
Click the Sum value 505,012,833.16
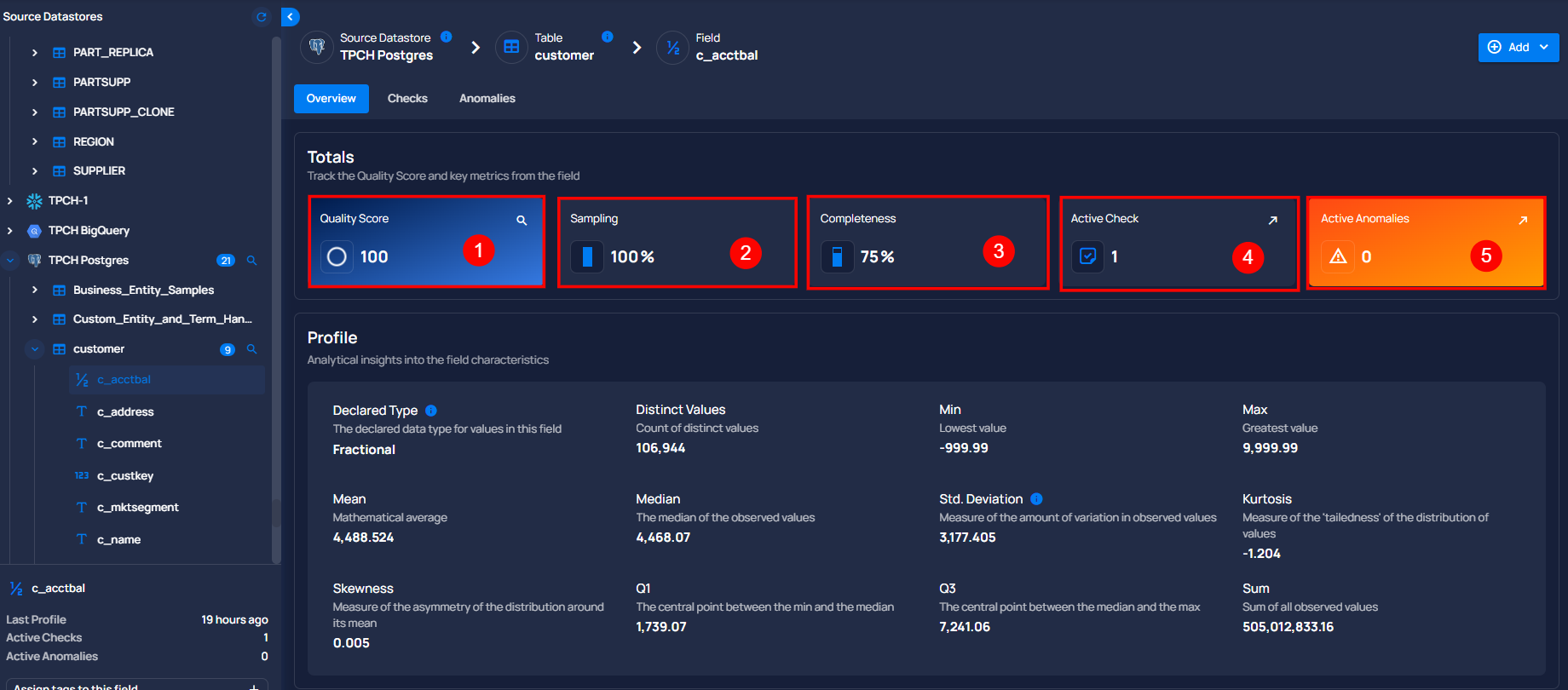[1288, 627]
